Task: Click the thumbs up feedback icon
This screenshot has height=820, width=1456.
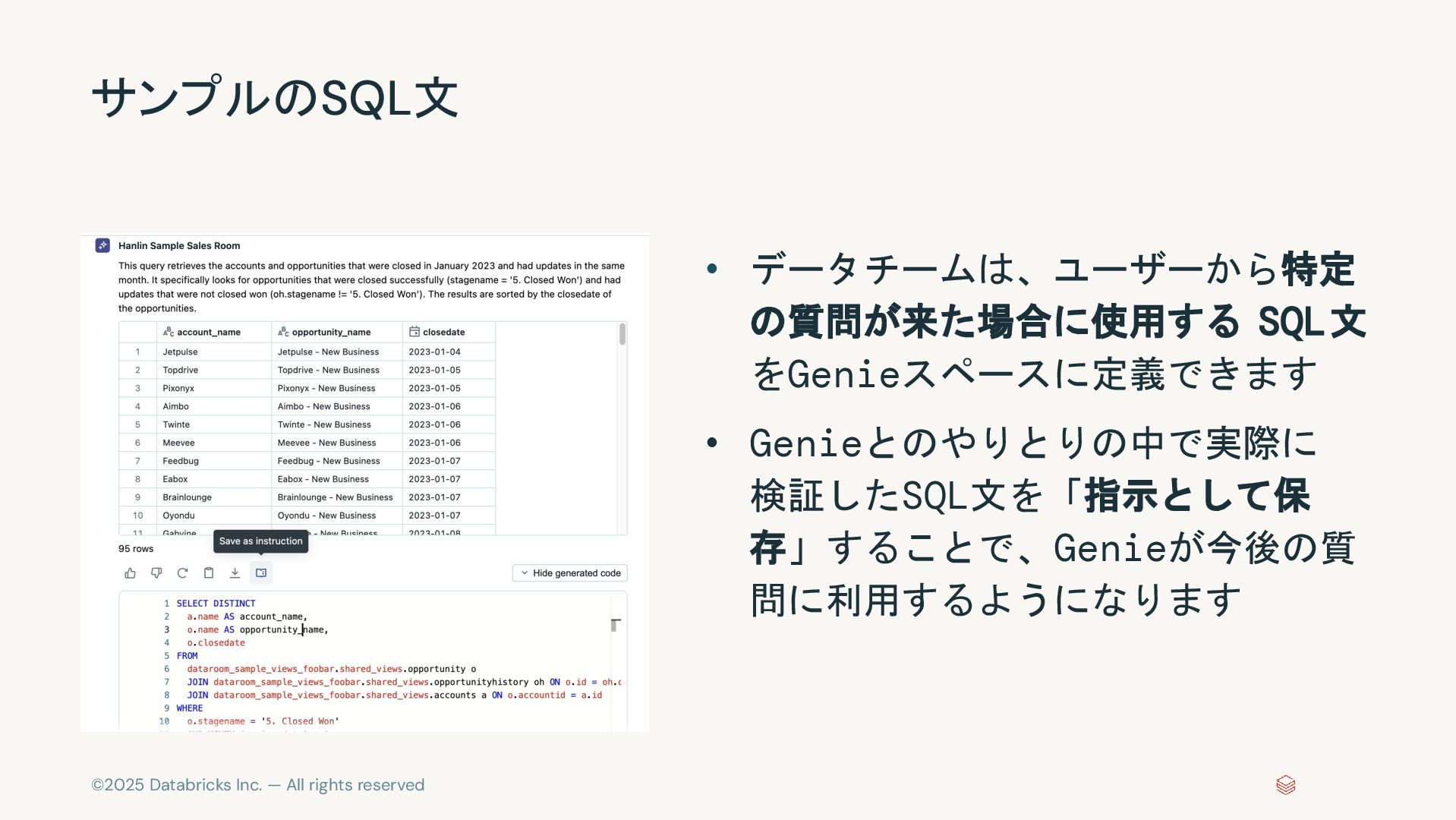Action: tap(130, 573)
